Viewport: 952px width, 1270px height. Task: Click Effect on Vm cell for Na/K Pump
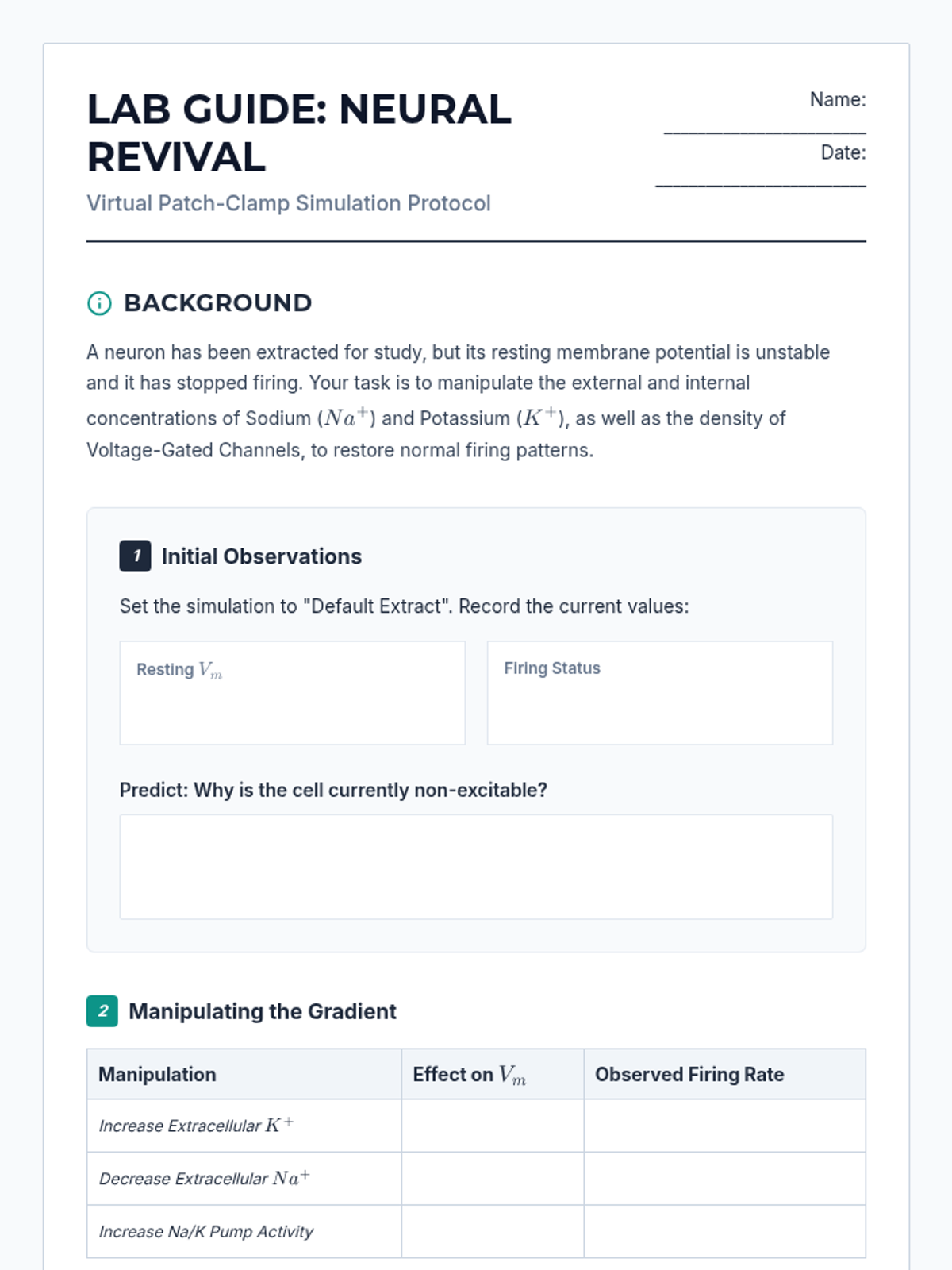492,1231
